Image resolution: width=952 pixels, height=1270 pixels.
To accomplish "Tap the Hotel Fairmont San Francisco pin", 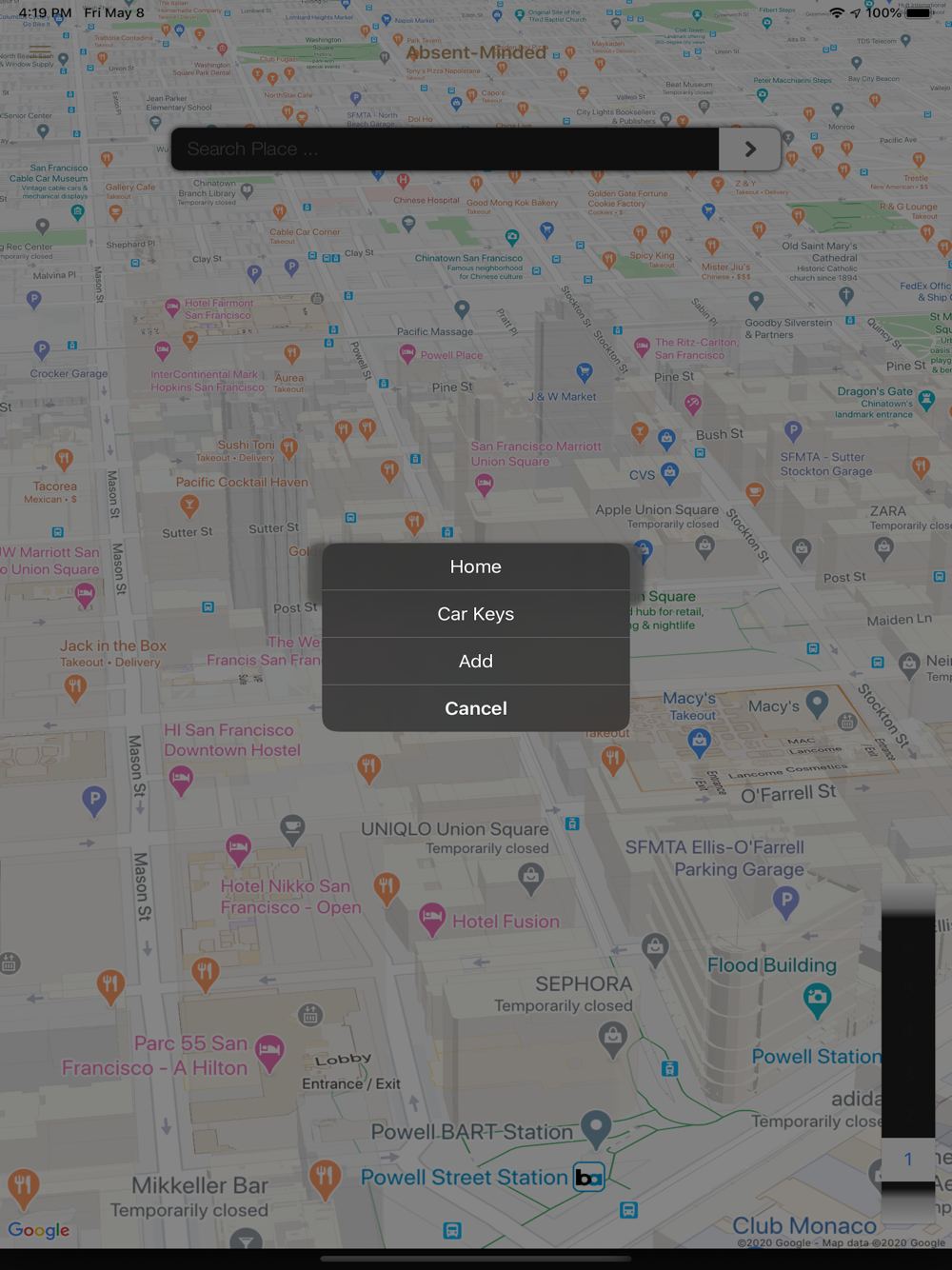I will 172,308.
